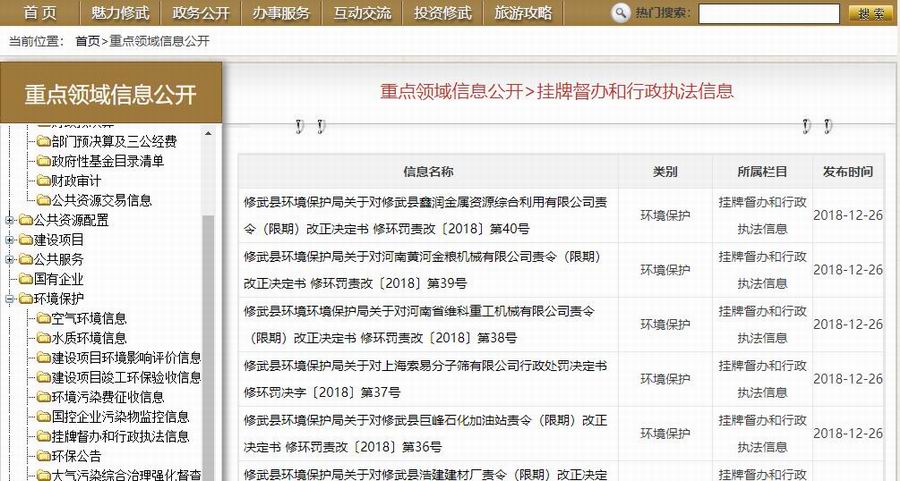Click folder icon beside 公共资源配置
This screenshot has height=481, width=900.
(26, 220)
